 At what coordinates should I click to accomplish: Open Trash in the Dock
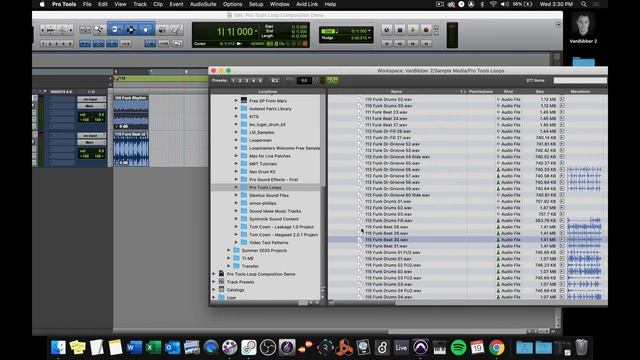[582, 347]
